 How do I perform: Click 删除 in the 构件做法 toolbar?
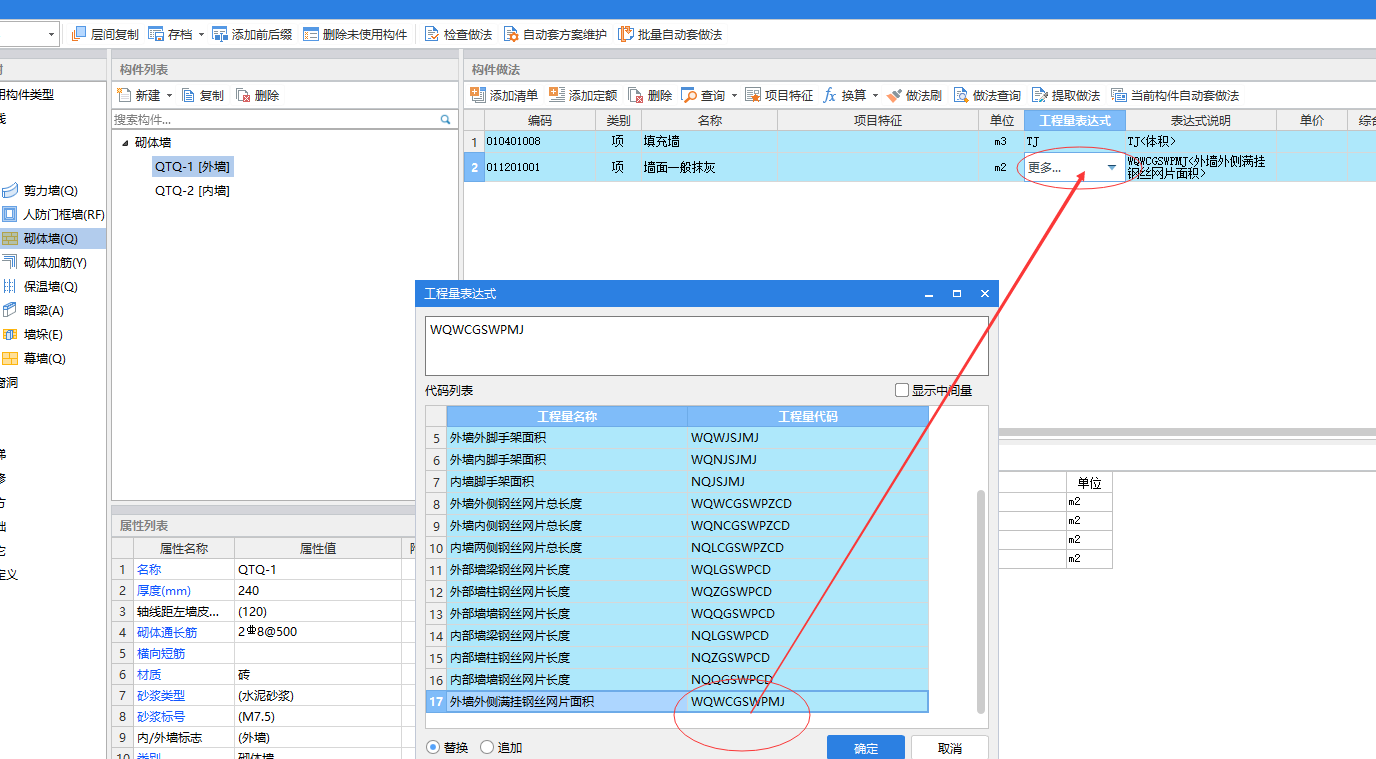point(650,95)
